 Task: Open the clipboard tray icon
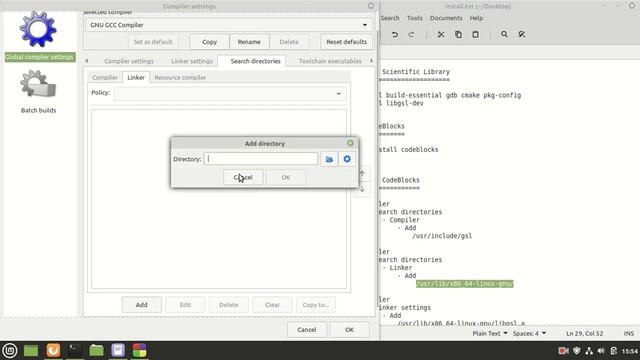click(x=613, y=351)
